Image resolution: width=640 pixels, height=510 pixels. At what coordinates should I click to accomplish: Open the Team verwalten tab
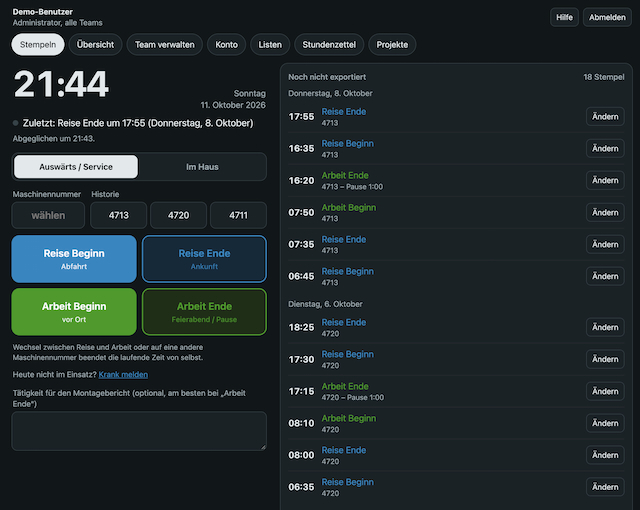pyautogui.click(x=164, y=44)
